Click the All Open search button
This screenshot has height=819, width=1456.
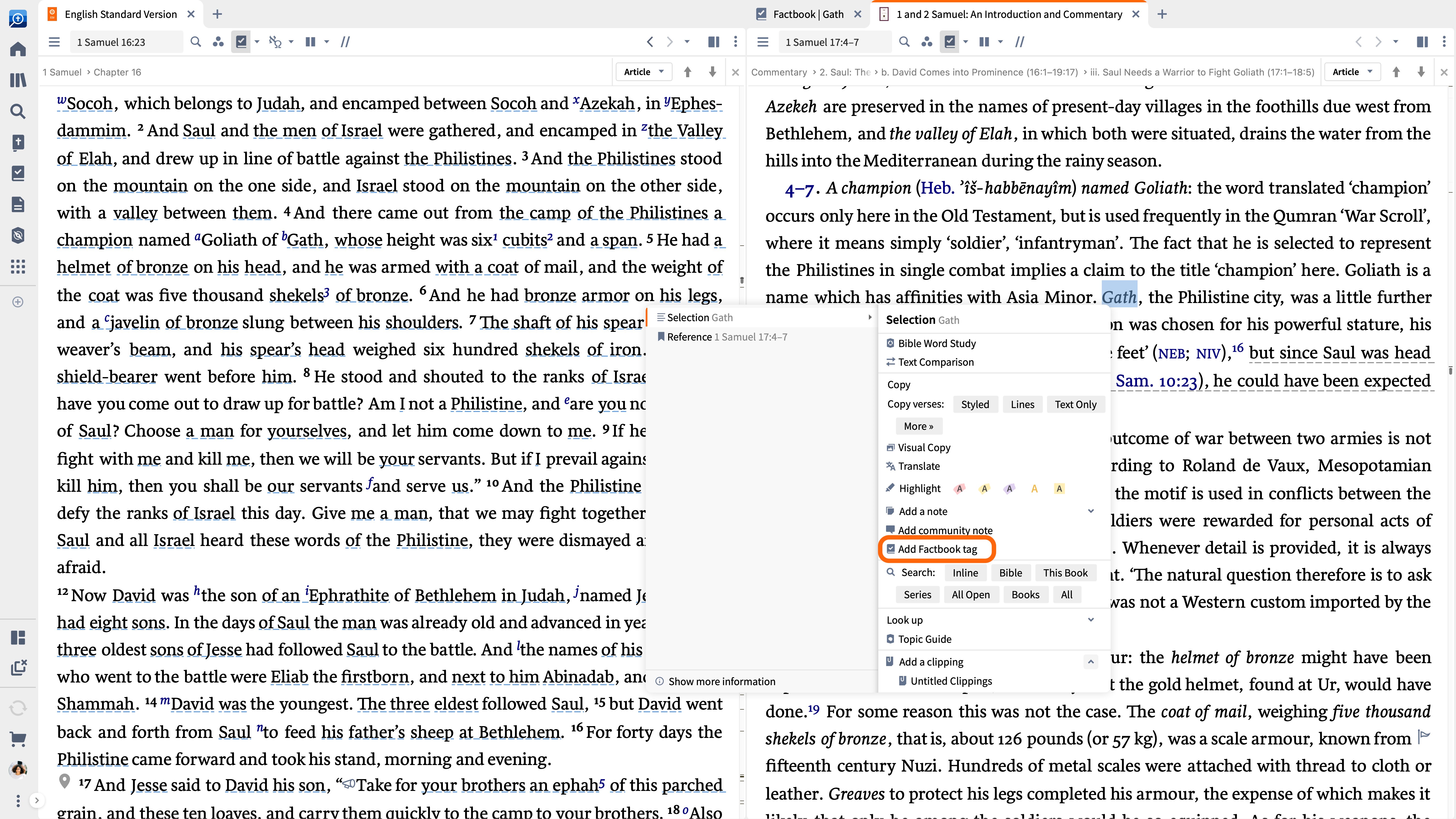(971, 595)
